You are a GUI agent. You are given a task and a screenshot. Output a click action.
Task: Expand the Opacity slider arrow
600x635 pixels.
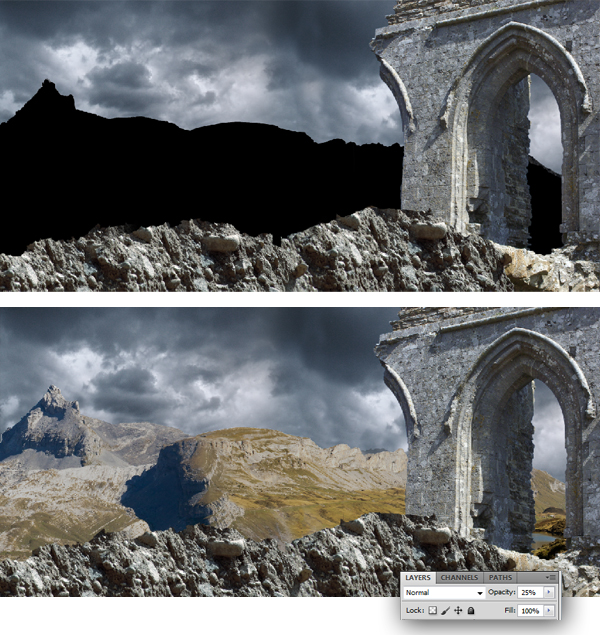pos(549,593)
